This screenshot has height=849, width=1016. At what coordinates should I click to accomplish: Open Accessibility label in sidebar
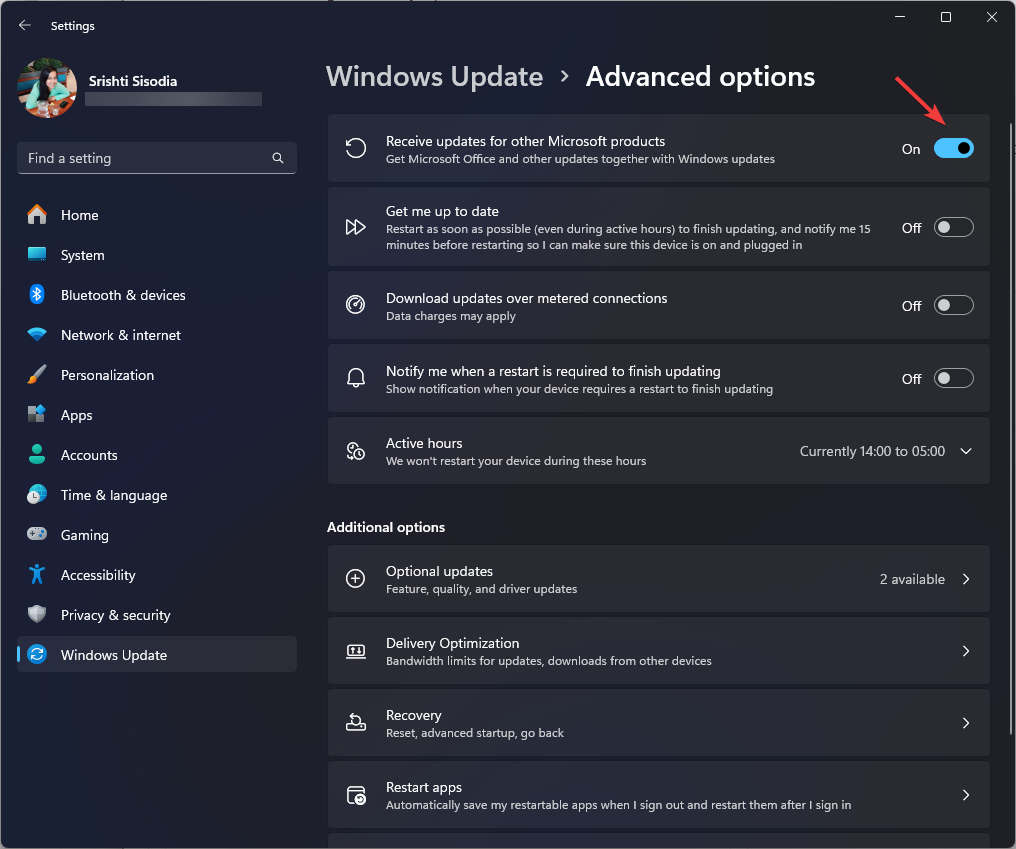[x=98, y=576]
